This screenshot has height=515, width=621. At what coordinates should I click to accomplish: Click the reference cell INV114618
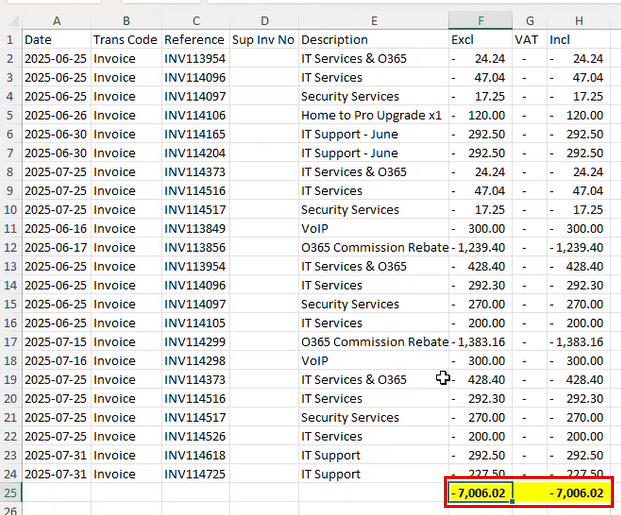click(195, 455)
